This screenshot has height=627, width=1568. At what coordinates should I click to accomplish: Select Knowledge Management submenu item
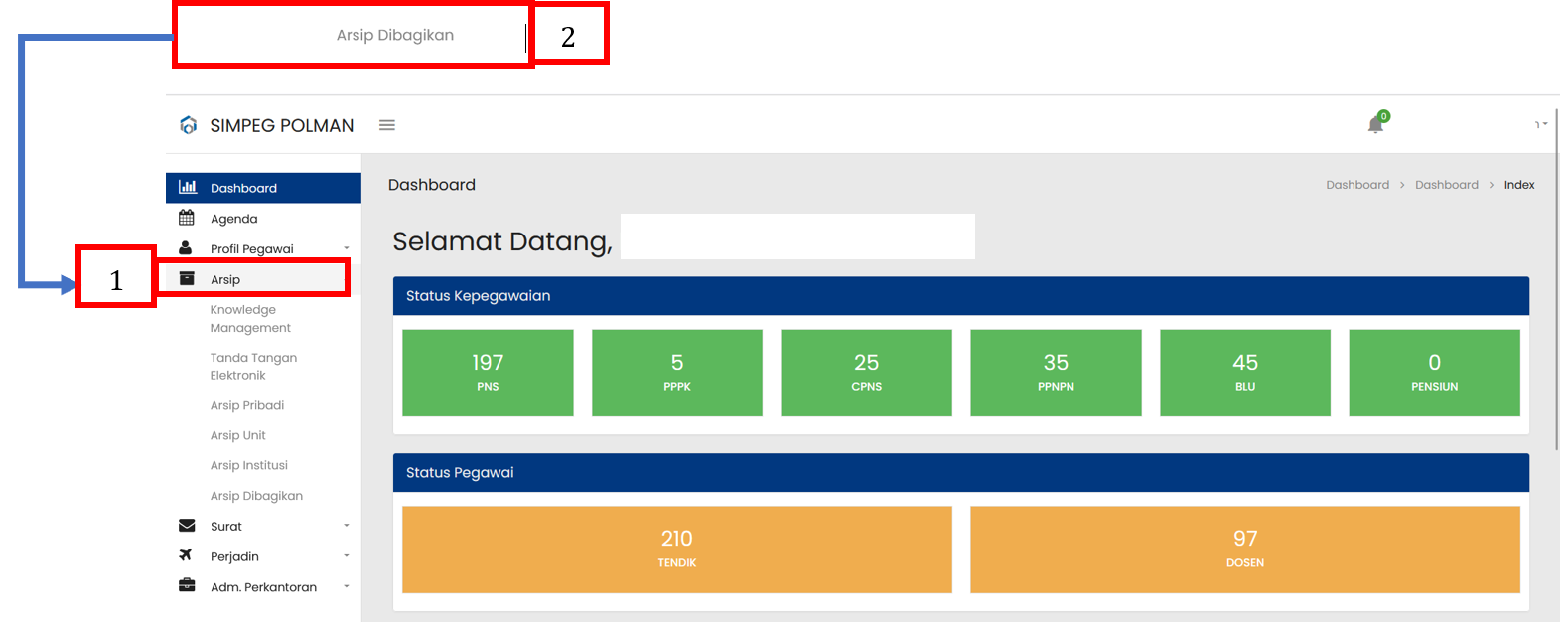(x=250, y=319)
